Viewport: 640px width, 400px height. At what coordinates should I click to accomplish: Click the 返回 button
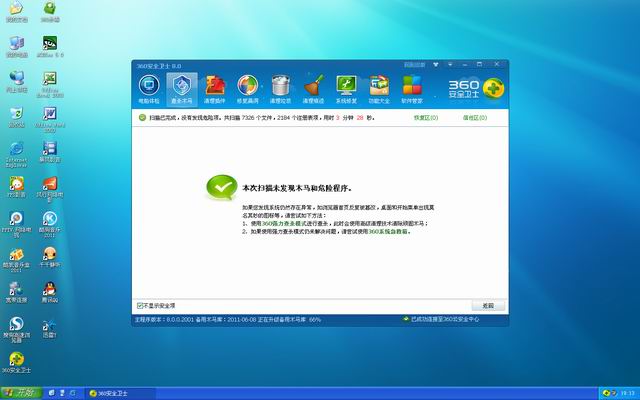point(488,306)
